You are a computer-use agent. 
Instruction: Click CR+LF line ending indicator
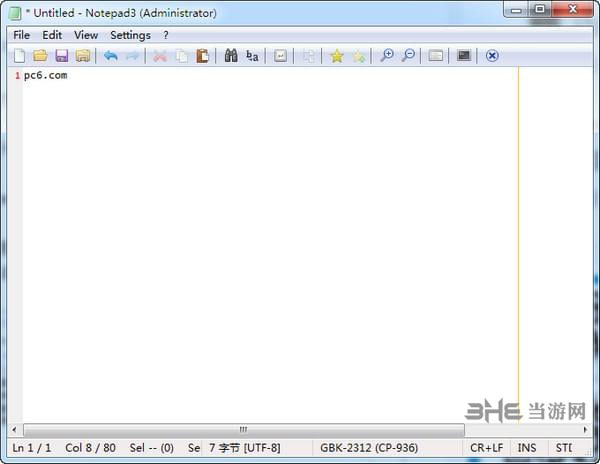486,448
